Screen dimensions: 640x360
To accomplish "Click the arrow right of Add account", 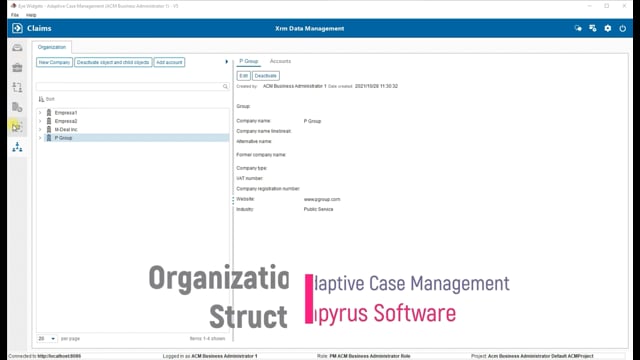I will click(227, 62).
